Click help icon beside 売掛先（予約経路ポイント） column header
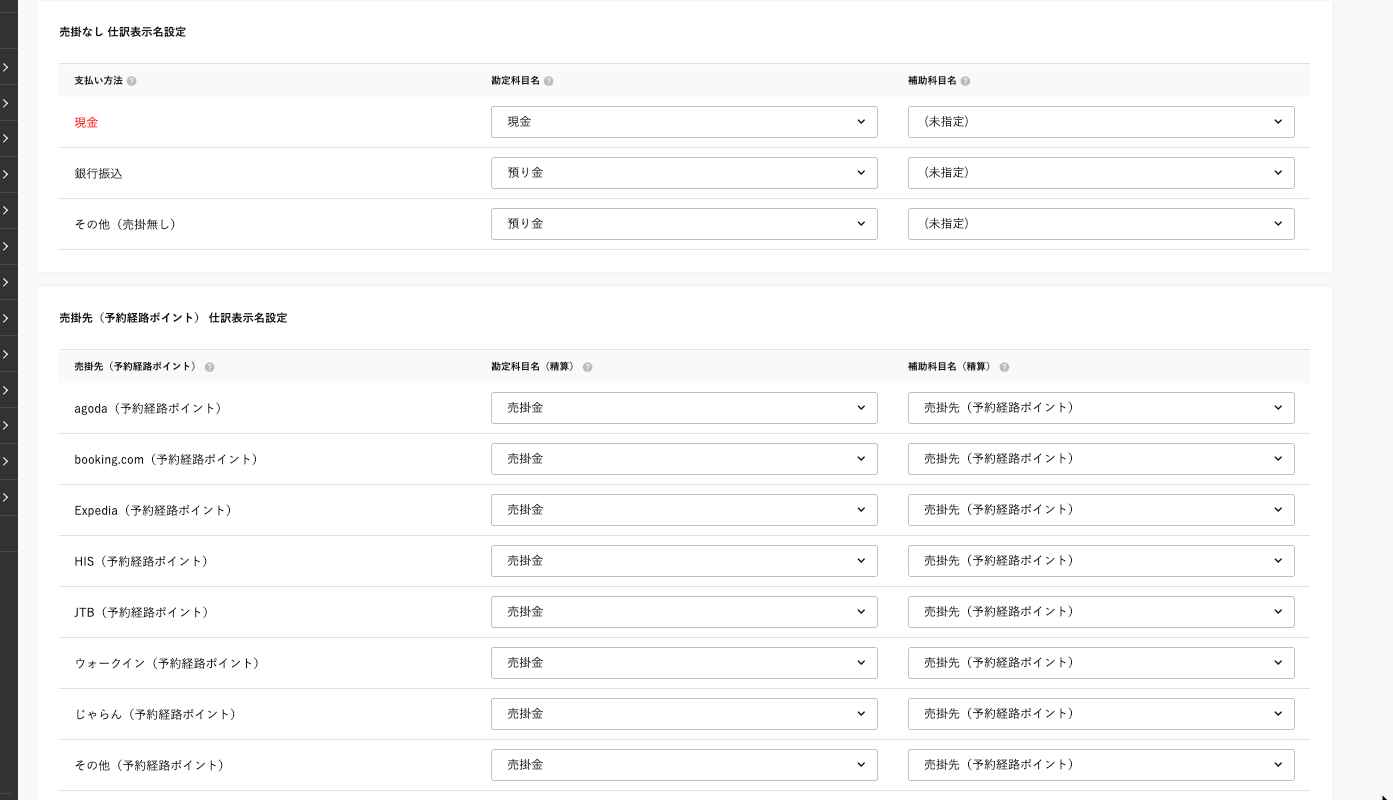This screenshot has width=1393, height=800. 210,367
